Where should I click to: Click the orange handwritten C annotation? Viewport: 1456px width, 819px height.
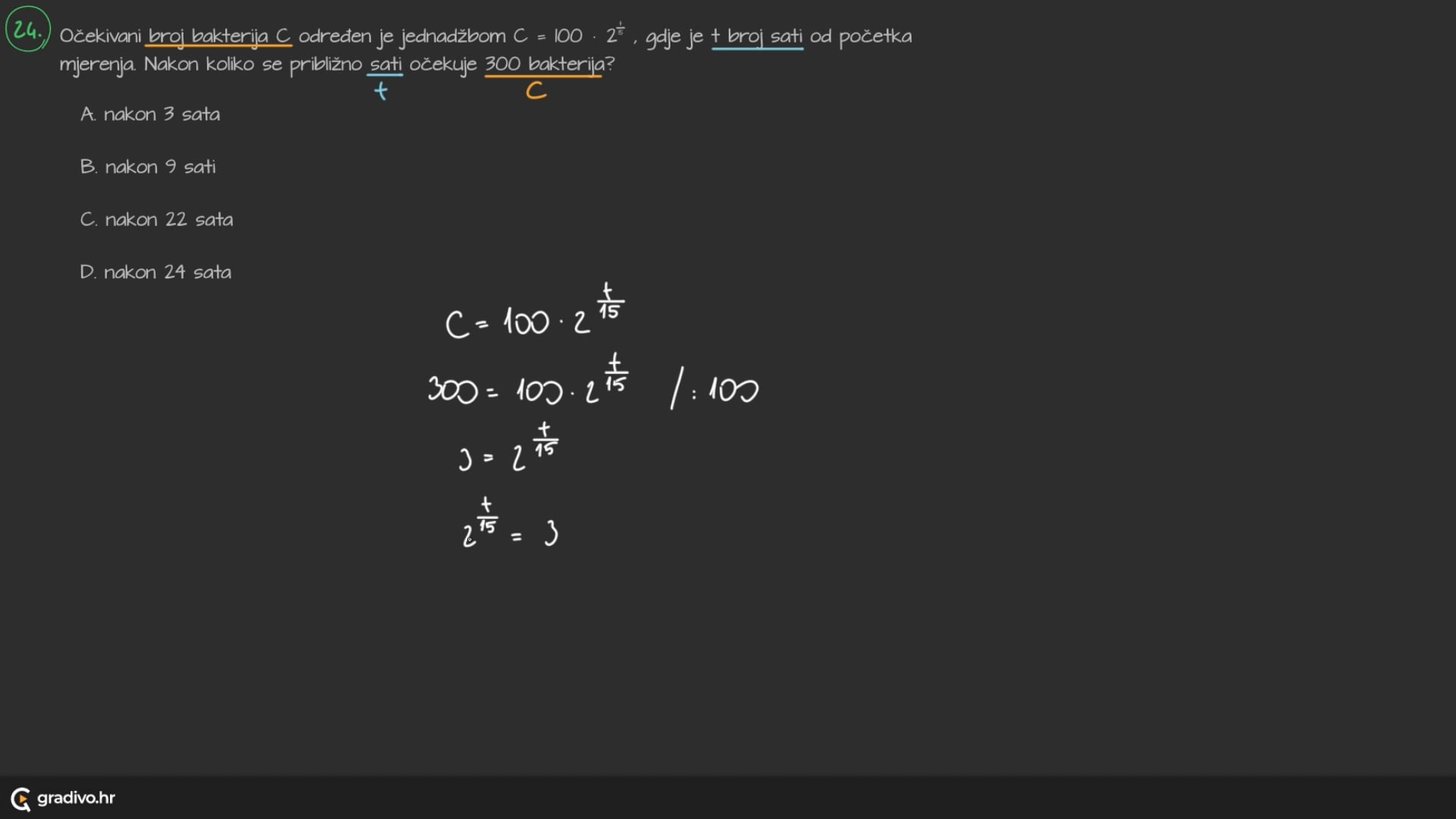(536, 92)
